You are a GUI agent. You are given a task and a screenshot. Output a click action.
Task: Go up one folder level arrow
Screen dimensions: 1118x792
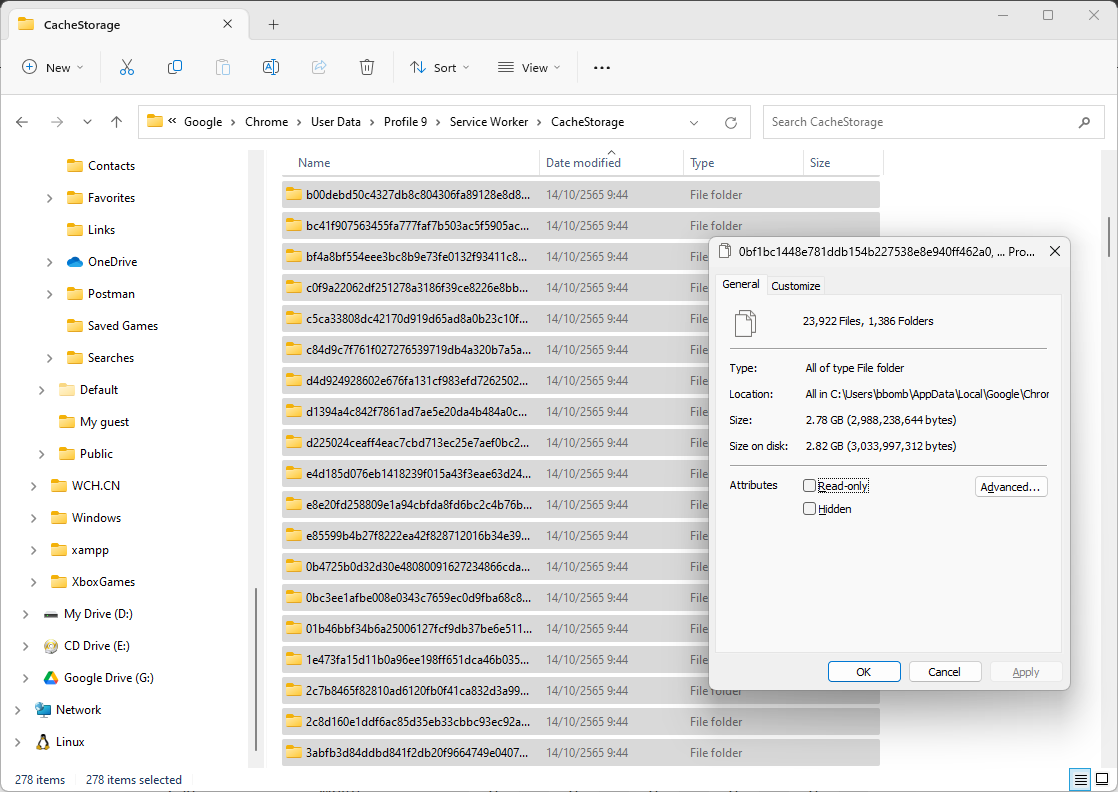[x=117, y=122]
